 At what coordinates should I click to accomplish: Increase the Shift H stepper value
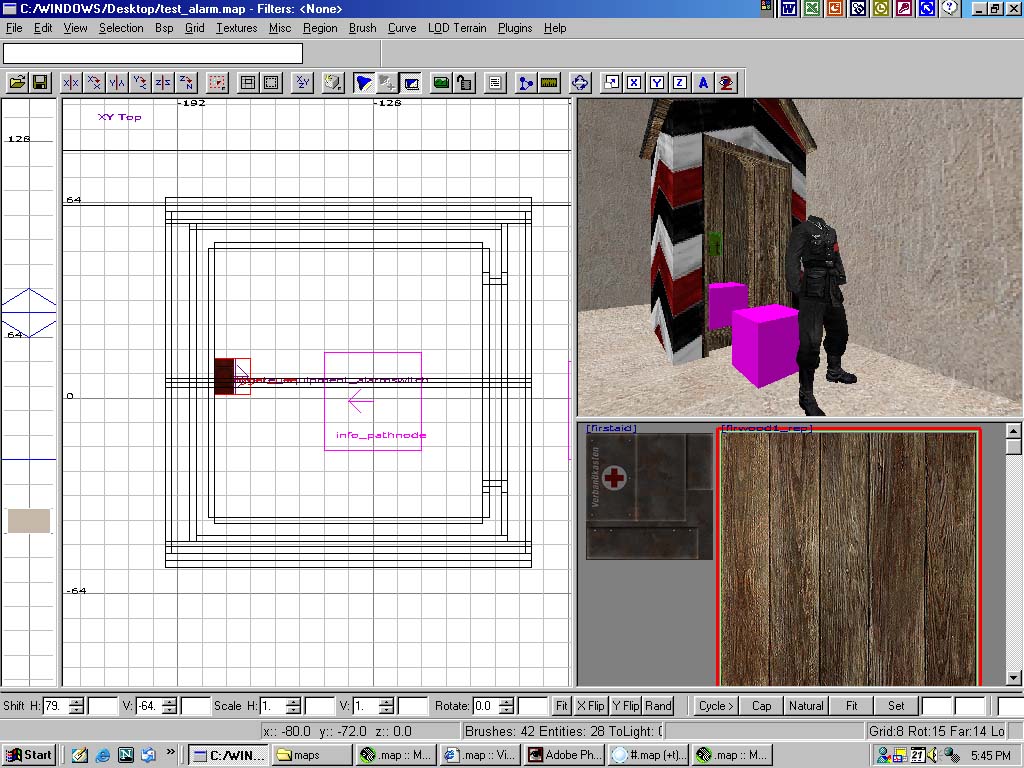pos(78,701)
